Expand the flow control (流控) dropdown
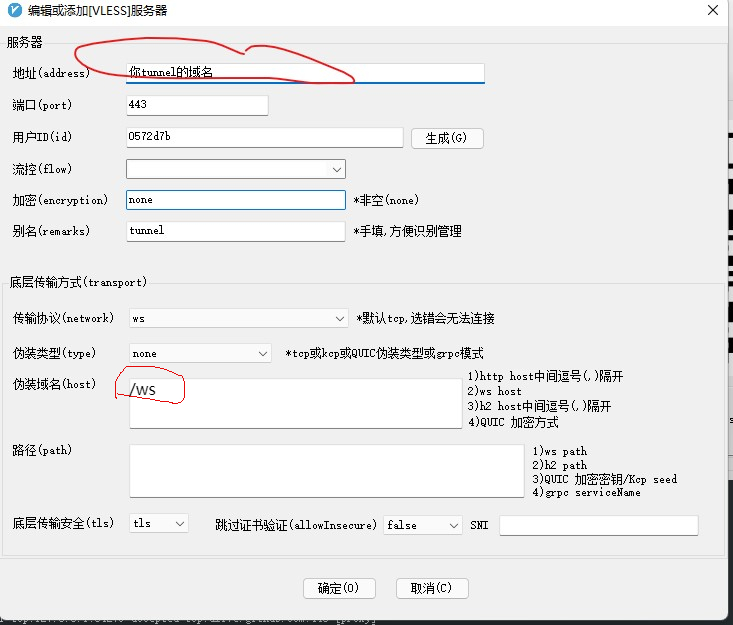733x625 pixels. point(235,169)
